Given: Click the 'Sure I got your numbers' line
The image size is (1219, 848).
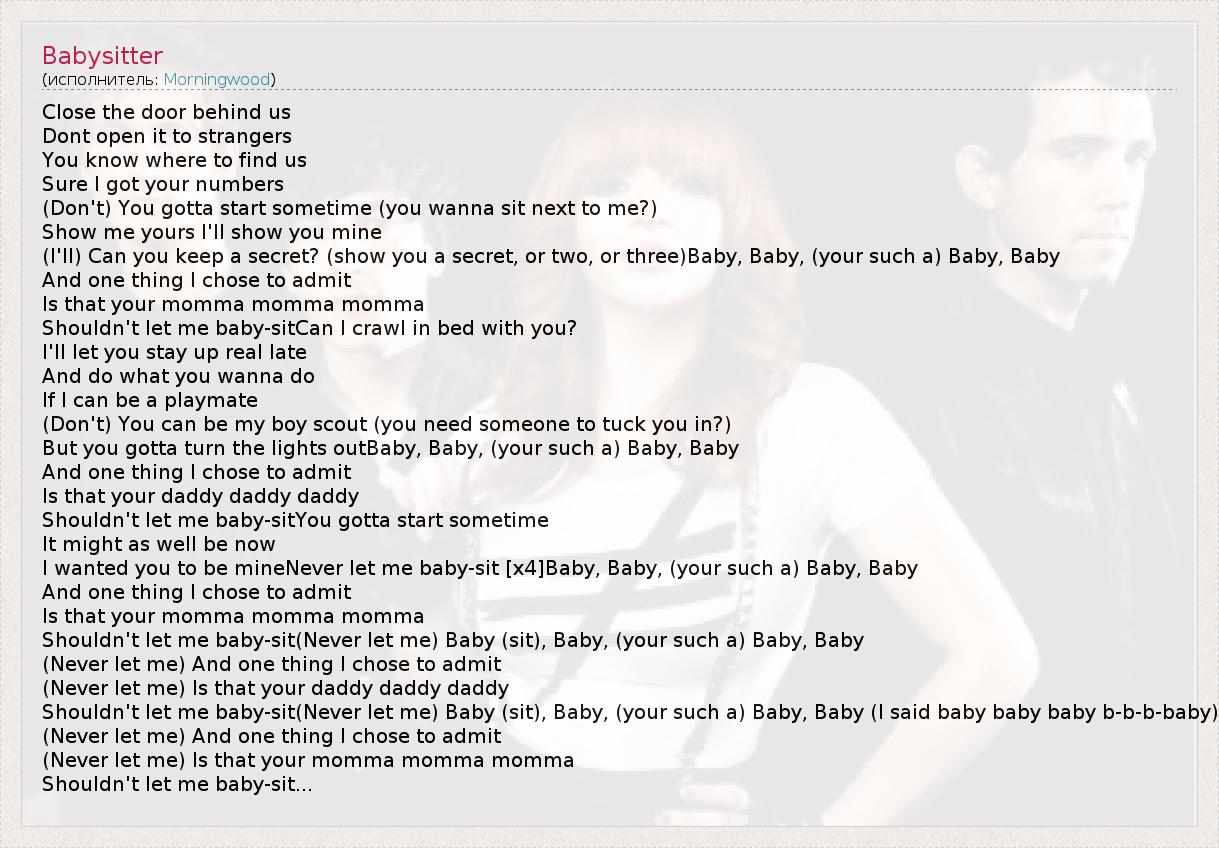Looking at the screenshot, I should [163, 184].
